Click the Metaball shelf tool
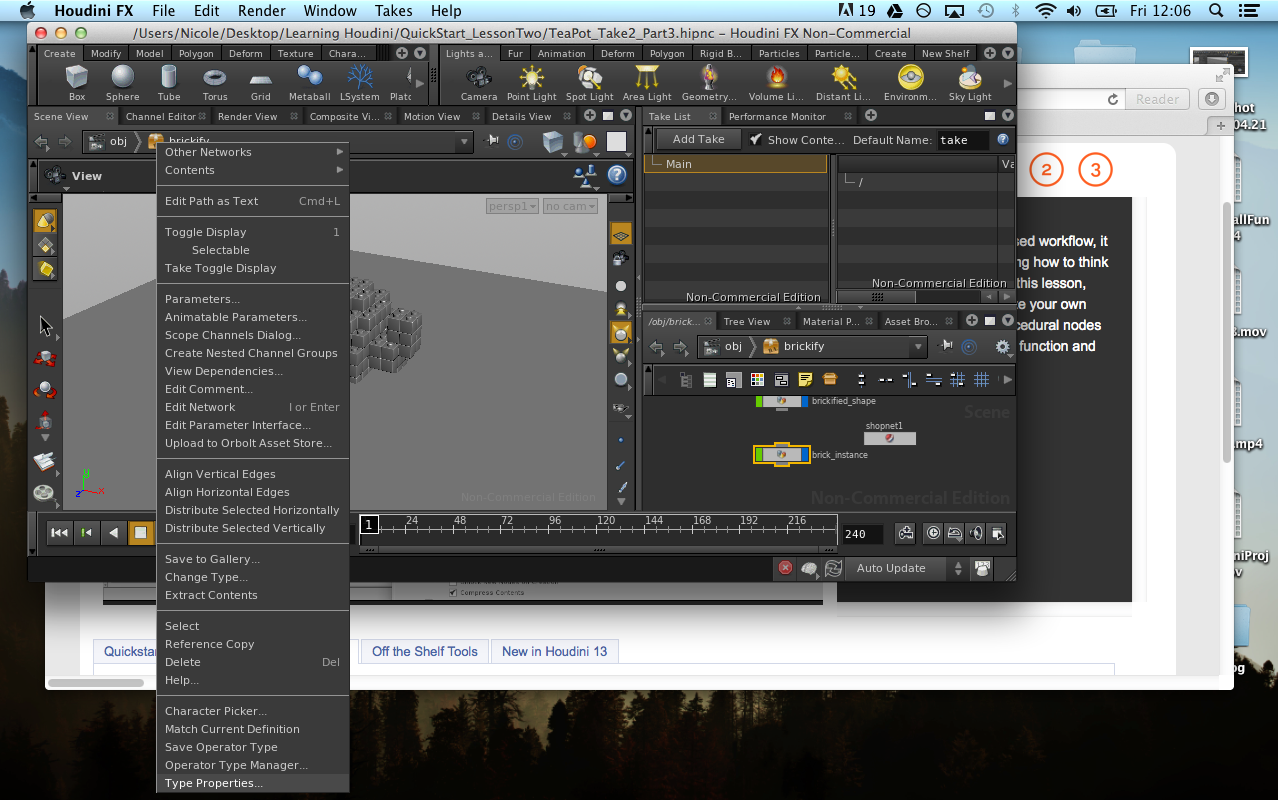The width and height of the screenshot is (1278, 800). tap(309, 82)
